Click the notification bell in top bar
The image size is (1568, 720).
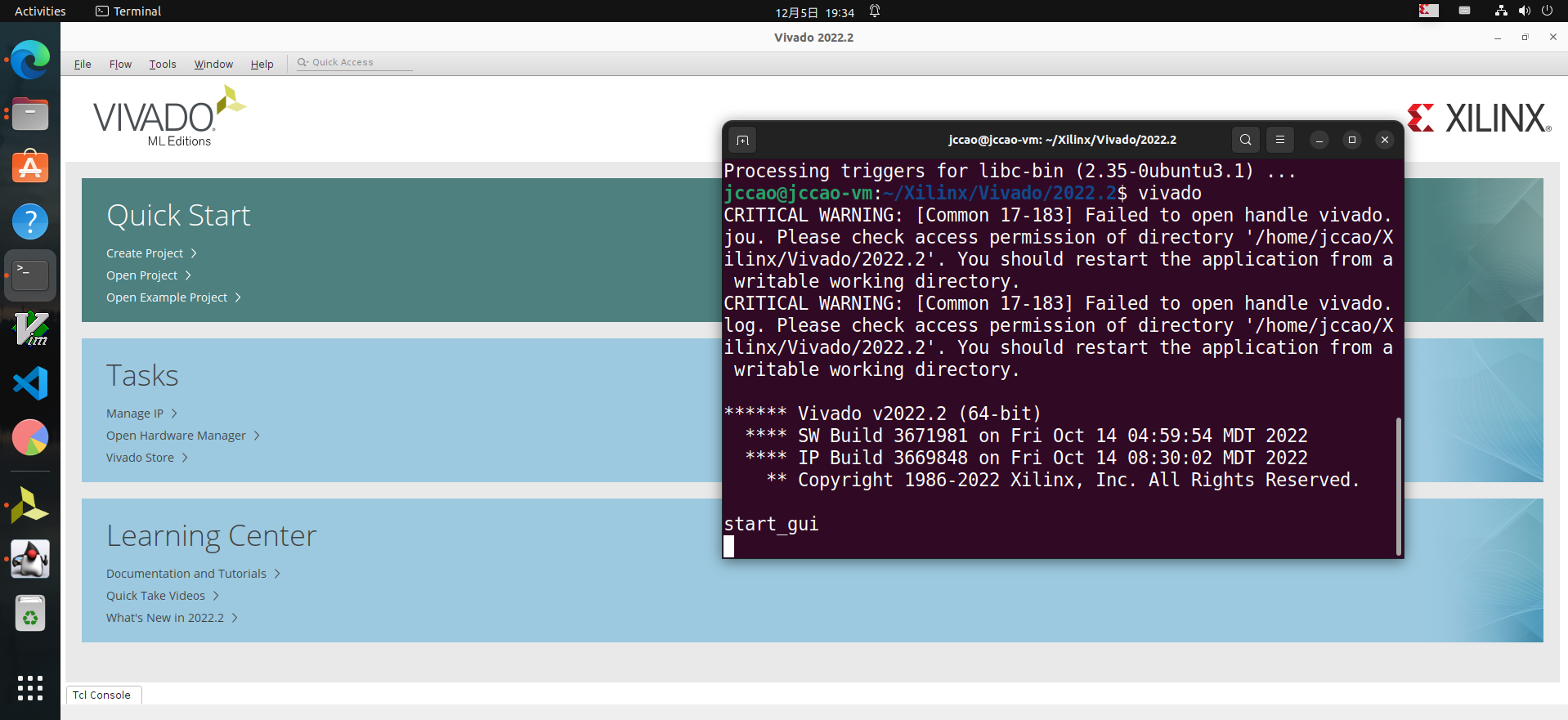(875, 11)
